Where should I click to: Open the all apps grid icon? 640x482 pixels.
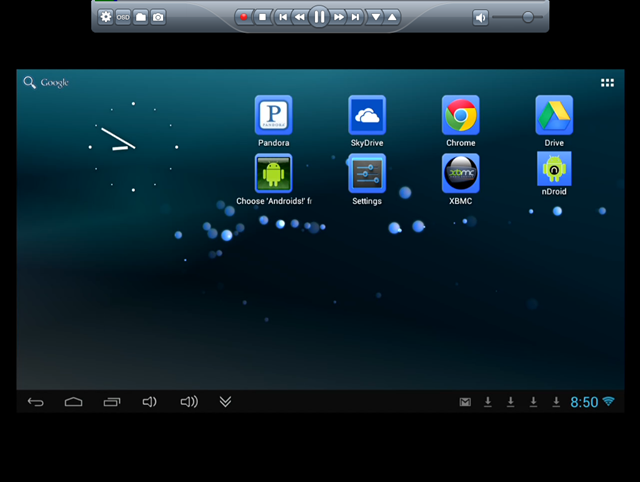(607, 83)
